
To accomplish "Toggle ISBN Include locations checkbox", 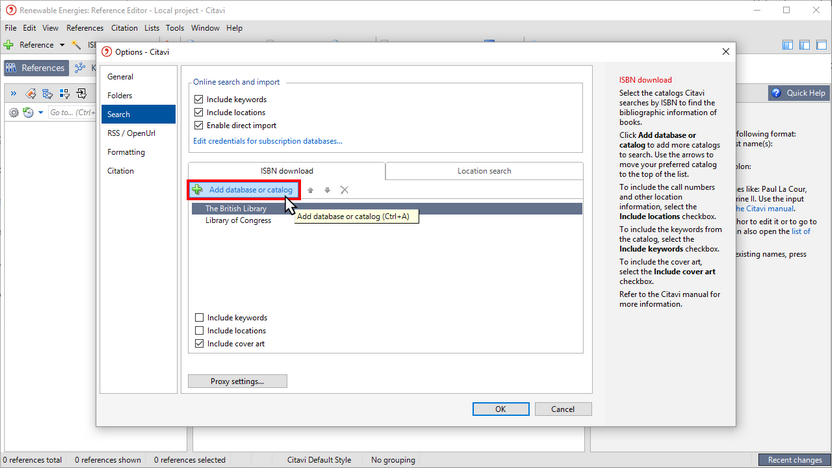I will click(x=199, y=331).
